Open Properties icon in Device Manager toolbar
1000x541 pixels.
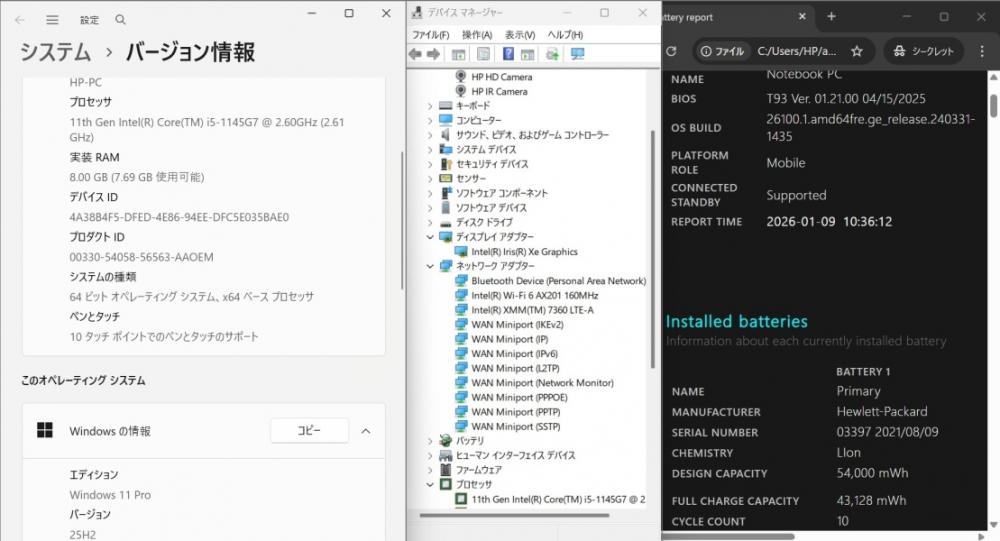point(483,54)
